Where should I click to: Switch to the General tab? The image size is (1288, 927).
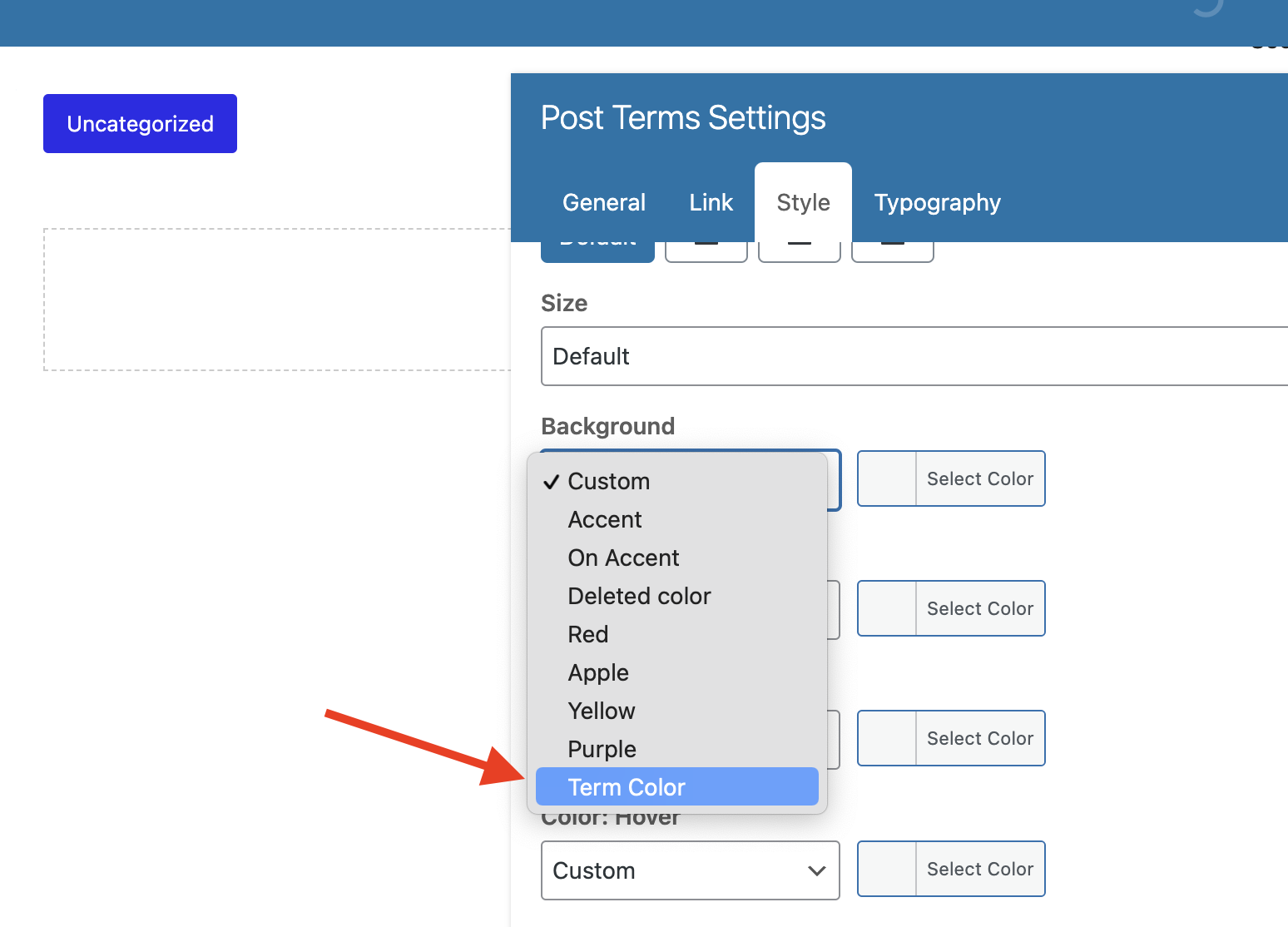pos(604,202)
